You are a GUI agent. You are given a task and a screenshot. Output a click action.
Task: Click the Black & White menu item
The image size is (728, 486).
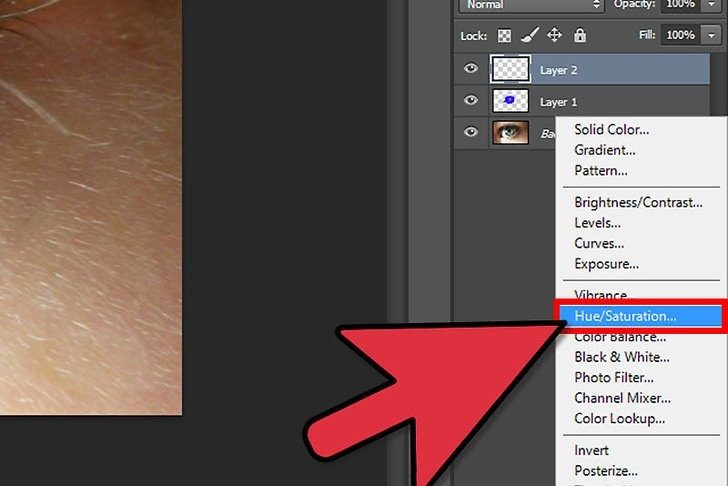coord(621,357)
